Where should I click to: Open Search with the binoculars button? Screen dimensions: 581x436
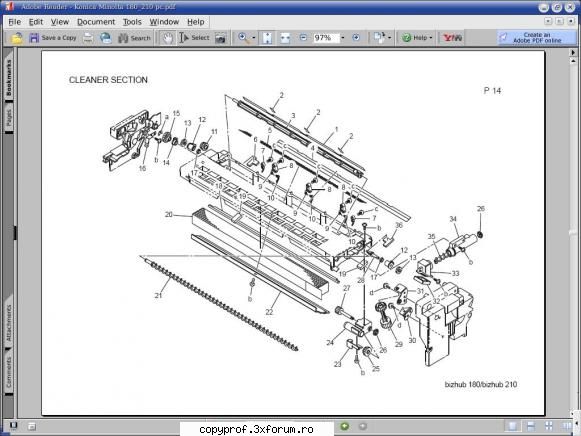tap(134, 38)
